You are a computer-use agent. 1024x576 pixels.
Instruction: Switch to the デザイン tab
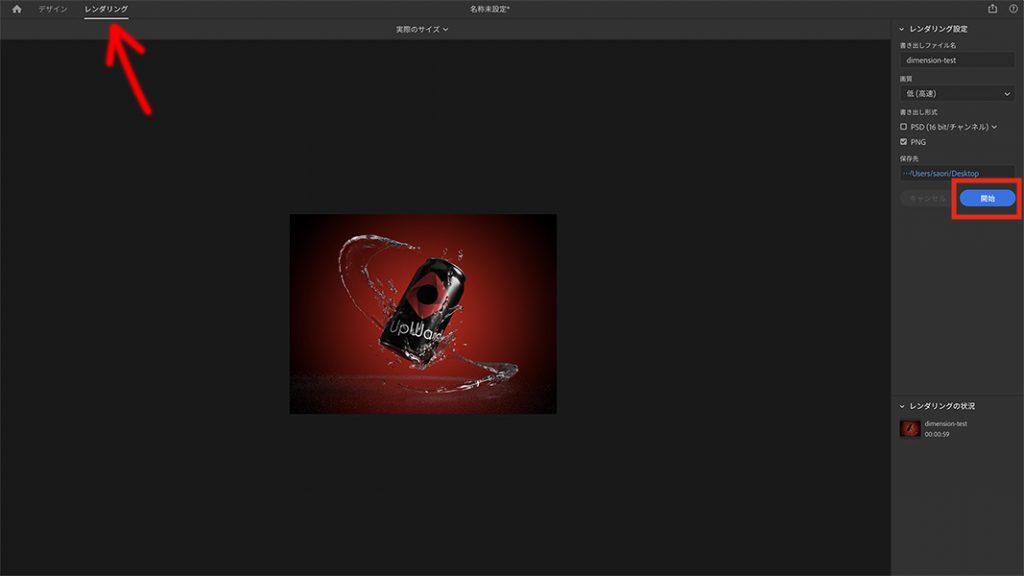[53, 9]
